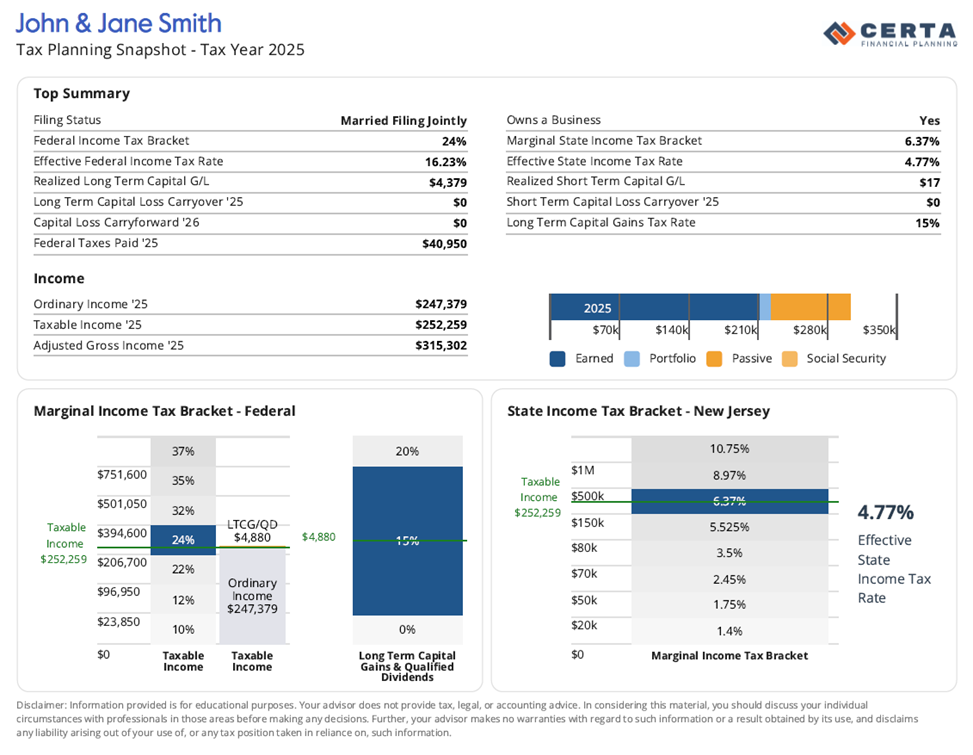Click the 22% federal bracket cell

click(183, 569)
